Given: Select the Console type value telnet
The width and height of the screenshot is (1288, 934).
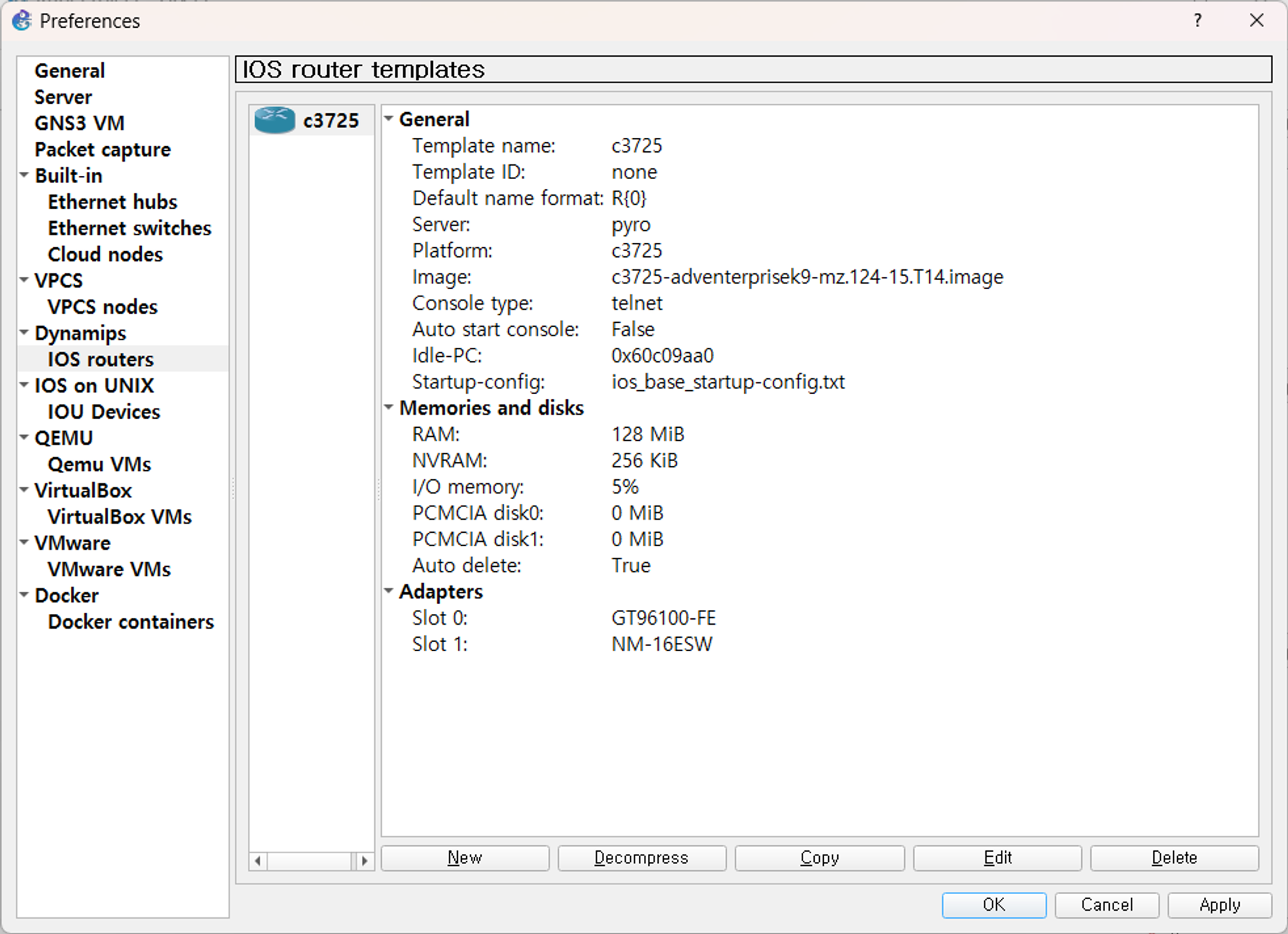Looking at the screenshot, I should (636, 303).
